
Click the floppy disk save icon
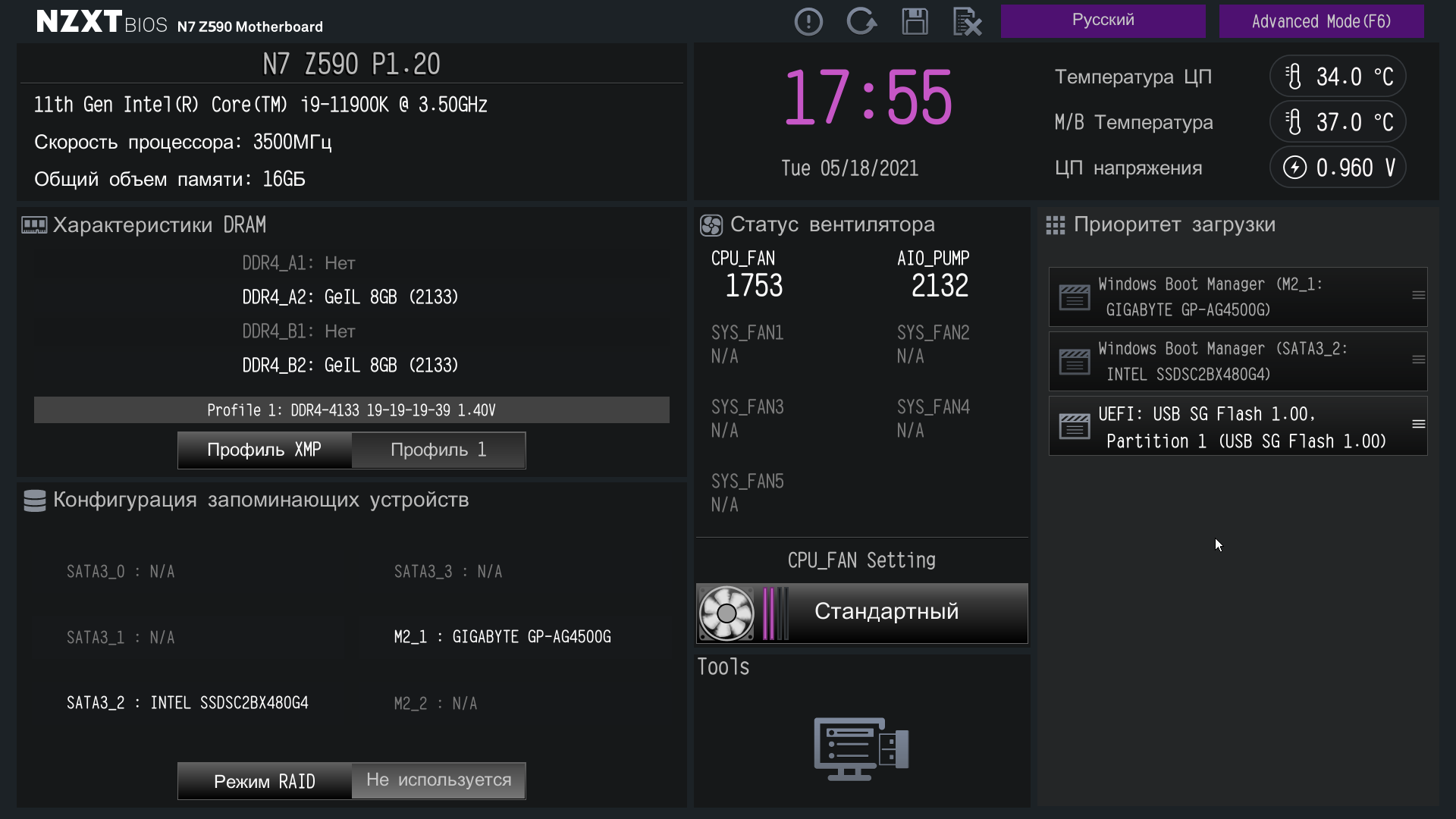(915, 21)
